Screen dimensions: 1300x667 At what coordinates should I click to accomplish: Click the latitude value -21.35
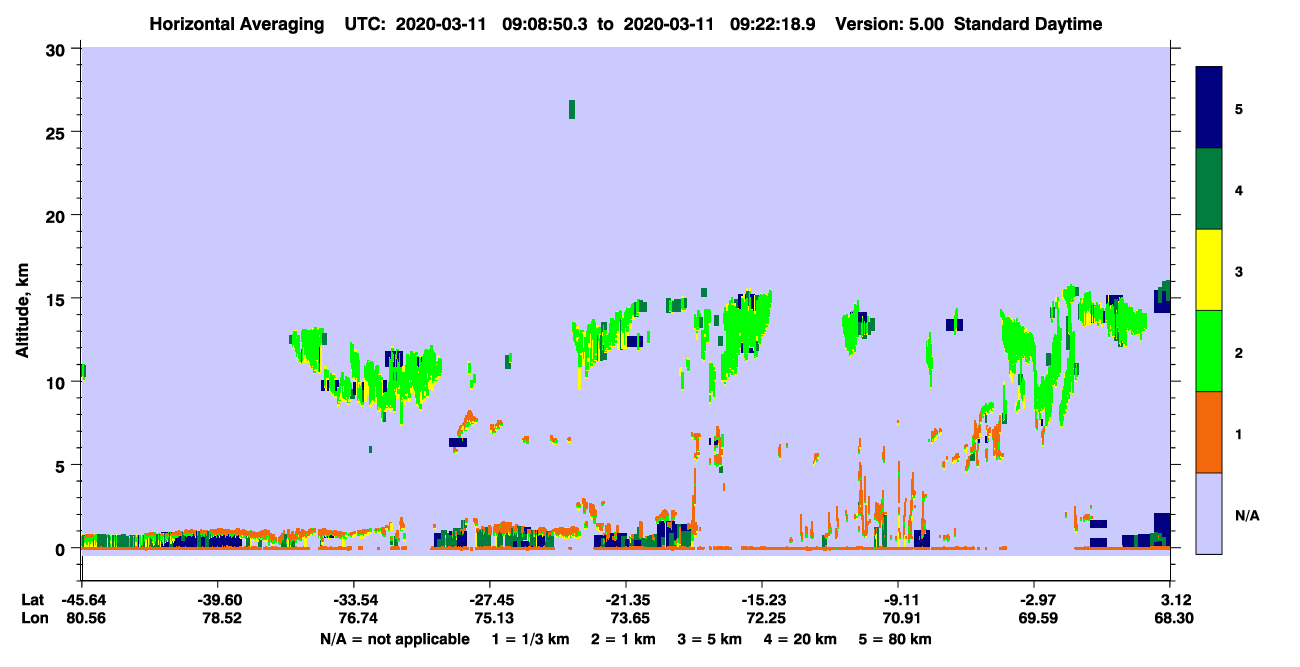pyautogui.click(x=625, y=600)
